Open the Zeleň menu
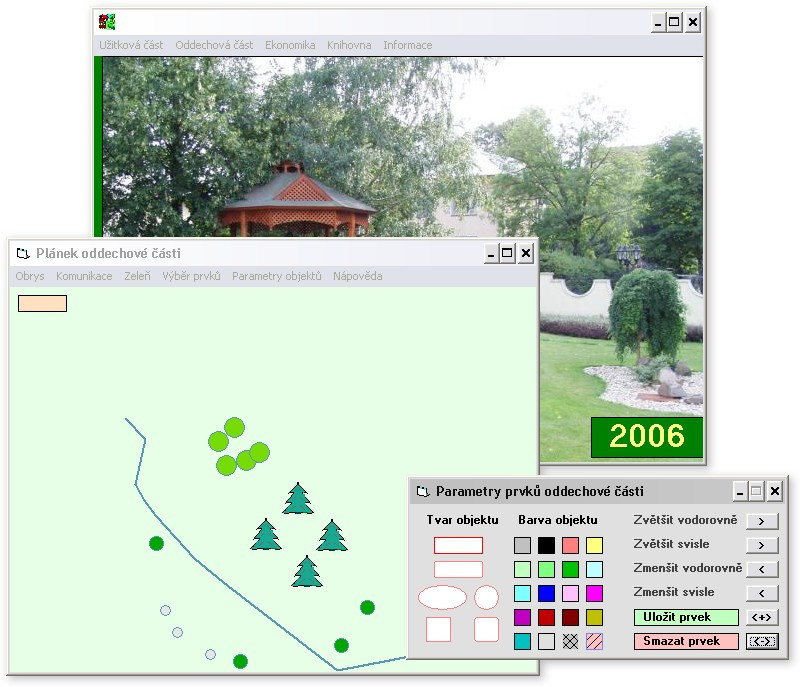This screenshot has width=800, height=687. [137, 276]
